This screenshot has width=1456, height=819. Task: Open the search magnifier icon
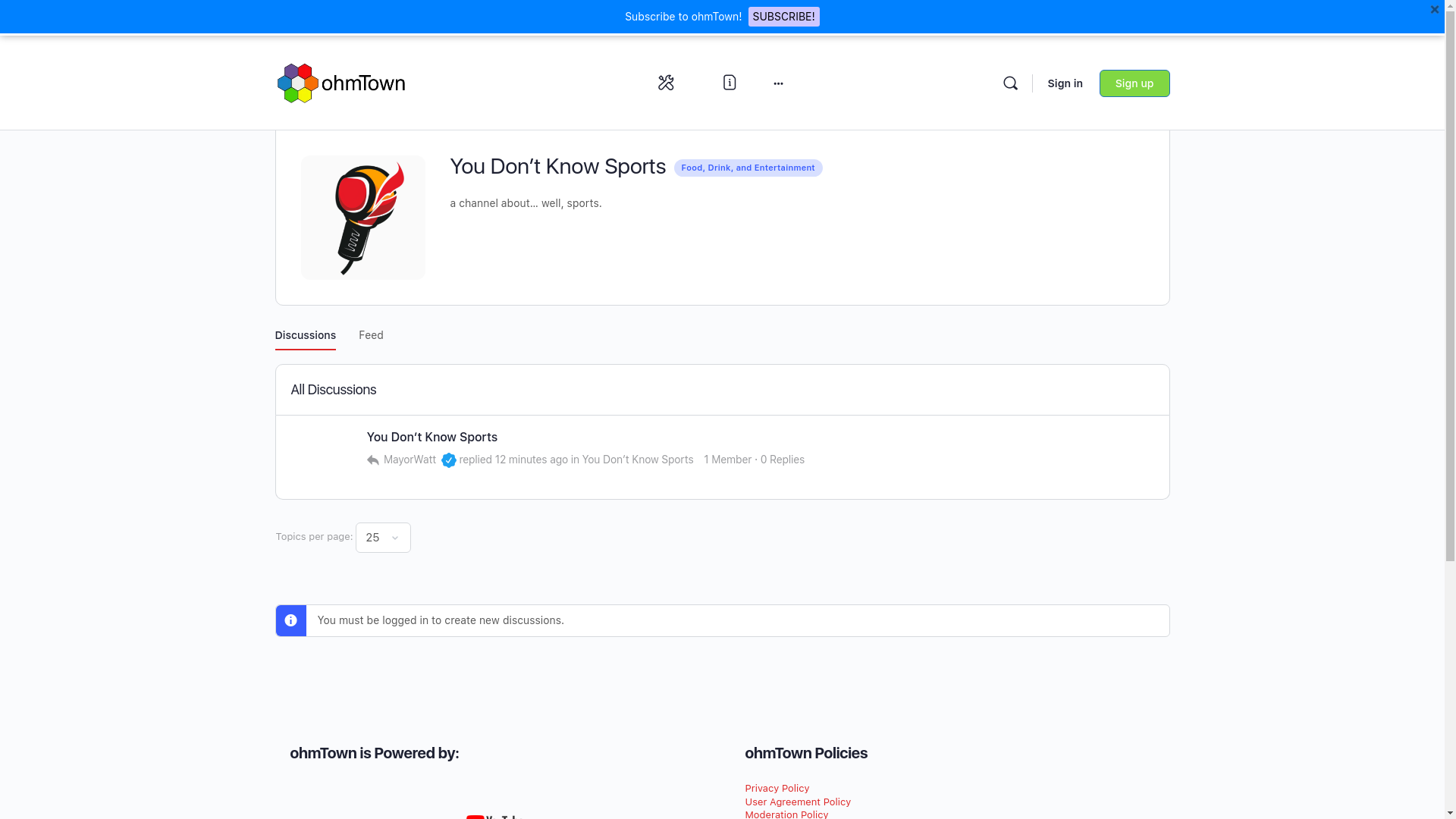coord(1010,83)
